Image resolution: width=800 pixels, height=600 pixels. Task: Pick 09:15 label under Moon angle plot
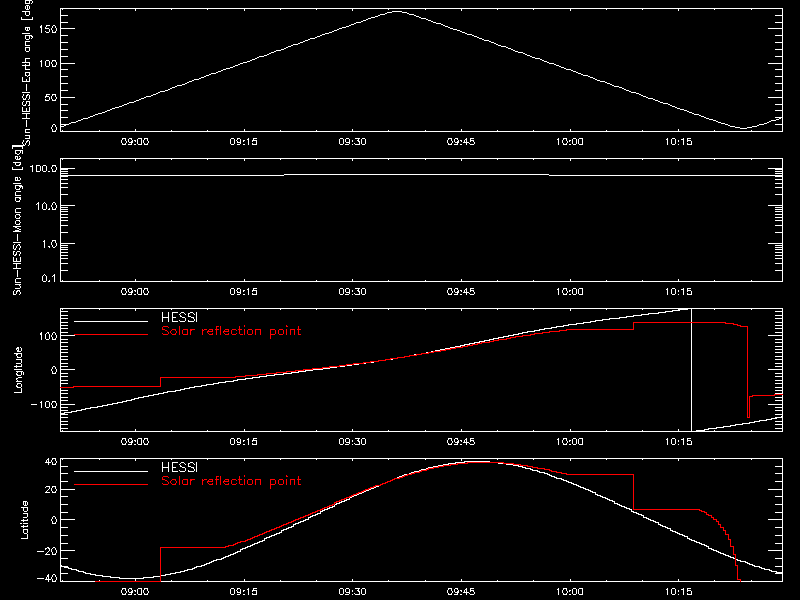(x=243, y=292)
